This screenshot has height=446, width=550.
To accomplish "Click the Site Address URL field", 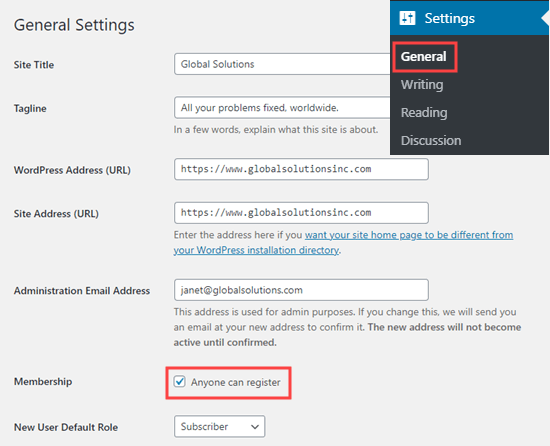I will pos(301,213).
